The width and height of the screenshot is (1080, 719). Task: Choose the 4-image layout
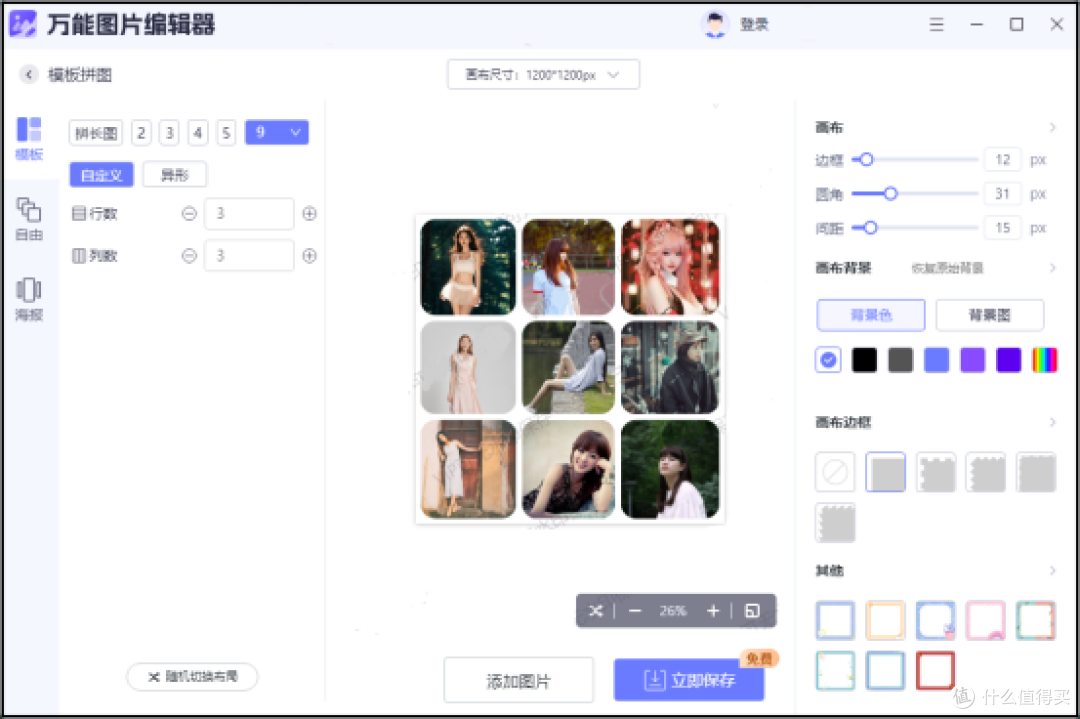point(198,132)
